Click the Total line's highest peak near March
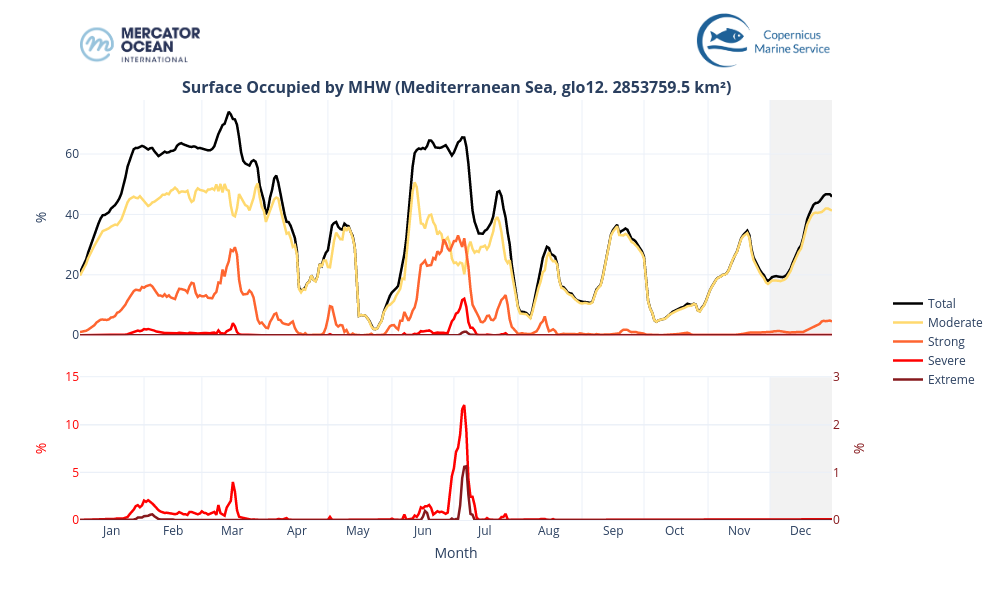Viewport: 1000px width, 600px height. (x=229, y=113)
